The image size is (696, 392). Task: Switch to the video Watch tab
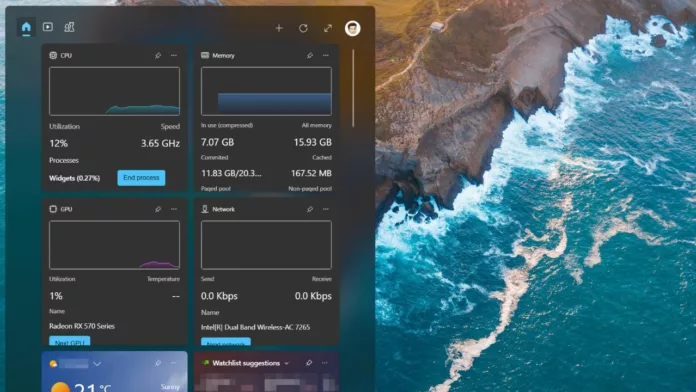point(47,27)
